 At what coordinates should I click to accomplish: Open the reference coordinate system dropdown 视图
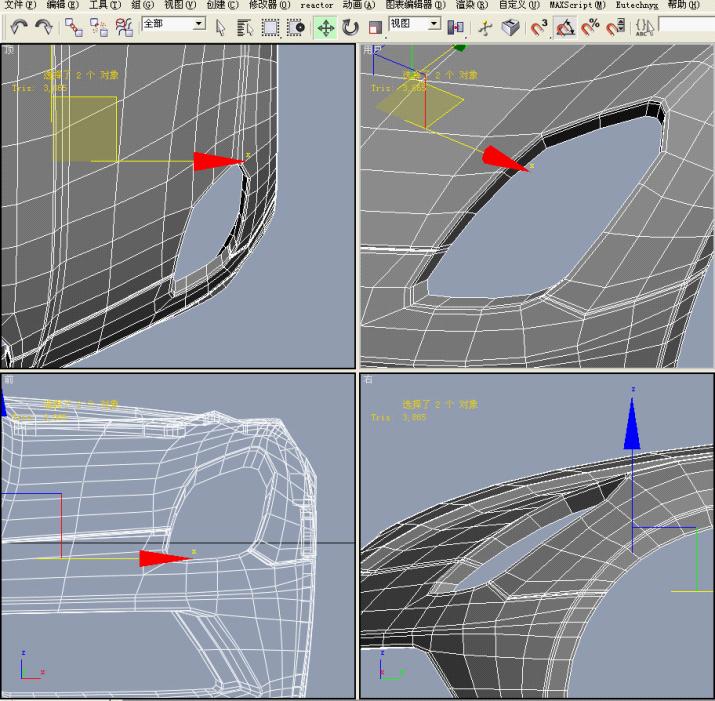[x=414, y=24]
